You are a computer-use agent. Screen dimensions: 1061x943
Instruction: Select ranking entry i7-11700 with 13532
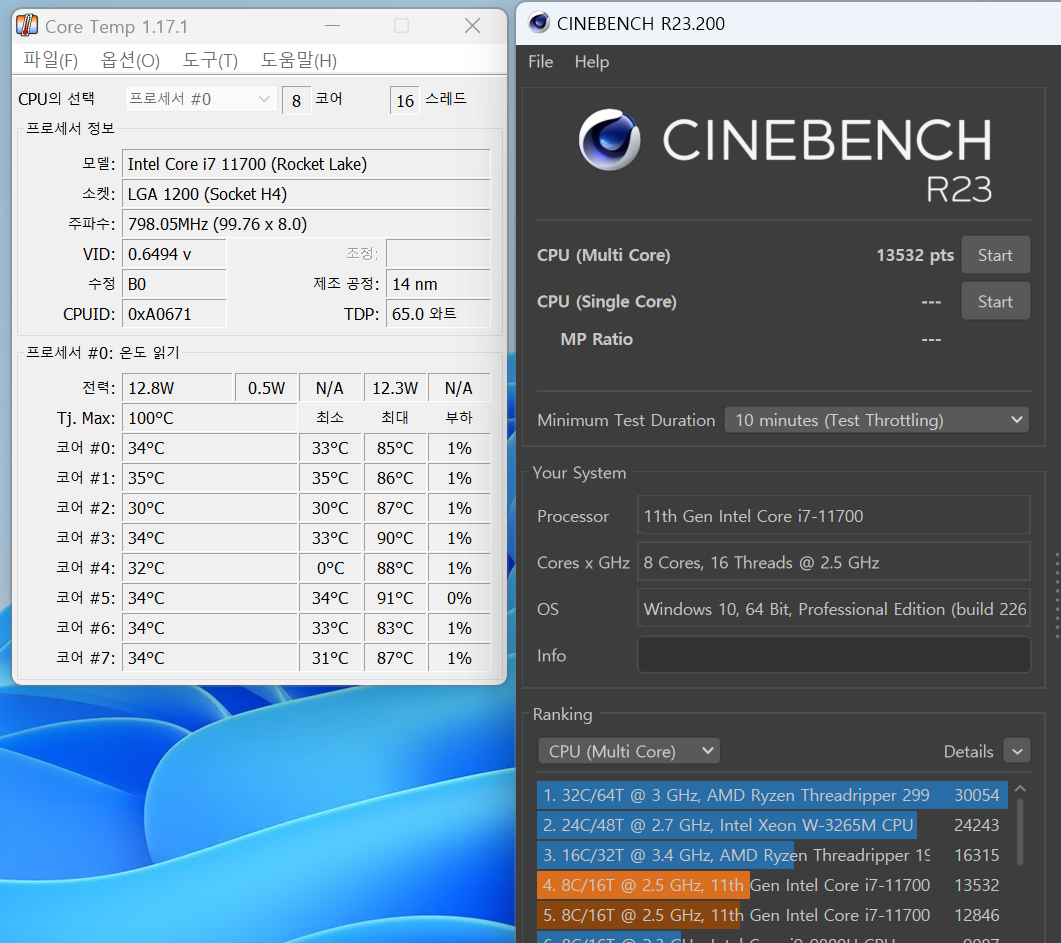pos(772,885)
